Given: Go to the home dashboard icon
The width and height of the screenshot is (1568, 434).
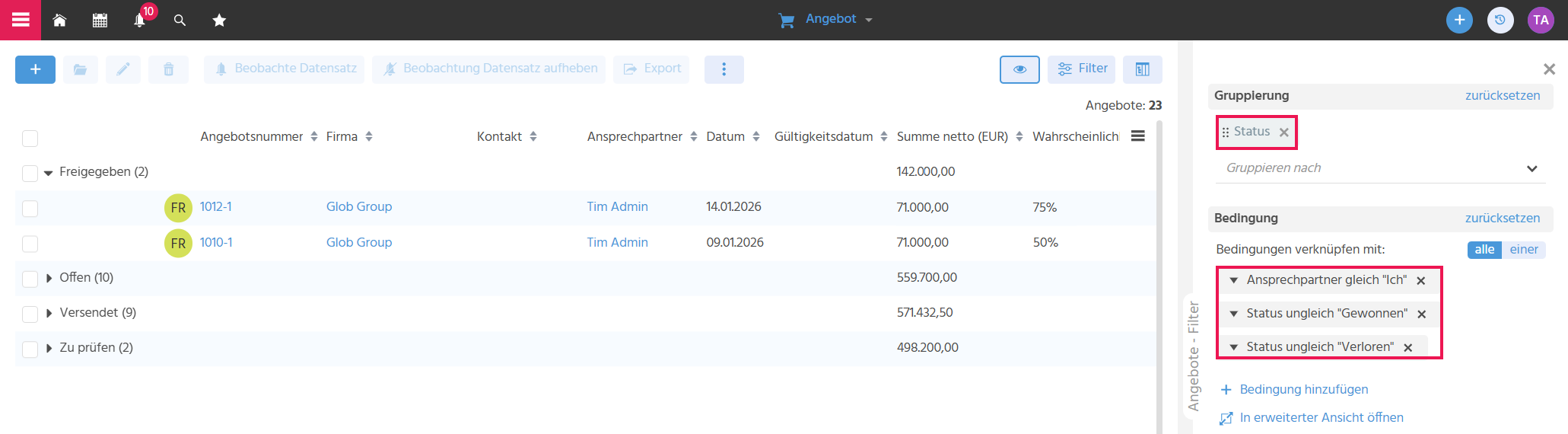Looking at the screenshot, I should (59, 20).
